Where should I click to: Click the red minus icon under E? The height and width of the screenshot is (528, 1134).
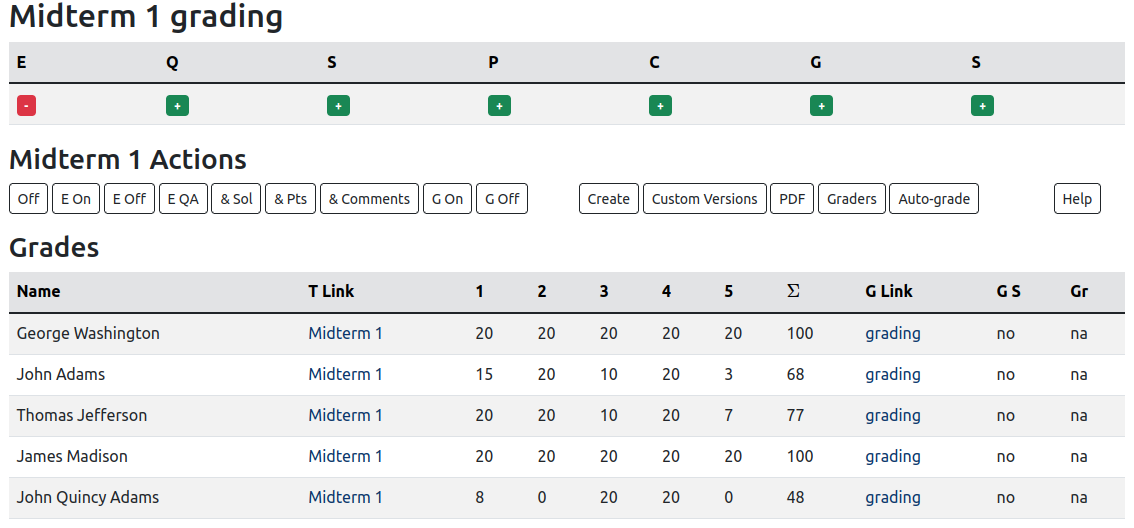point(26,106)
